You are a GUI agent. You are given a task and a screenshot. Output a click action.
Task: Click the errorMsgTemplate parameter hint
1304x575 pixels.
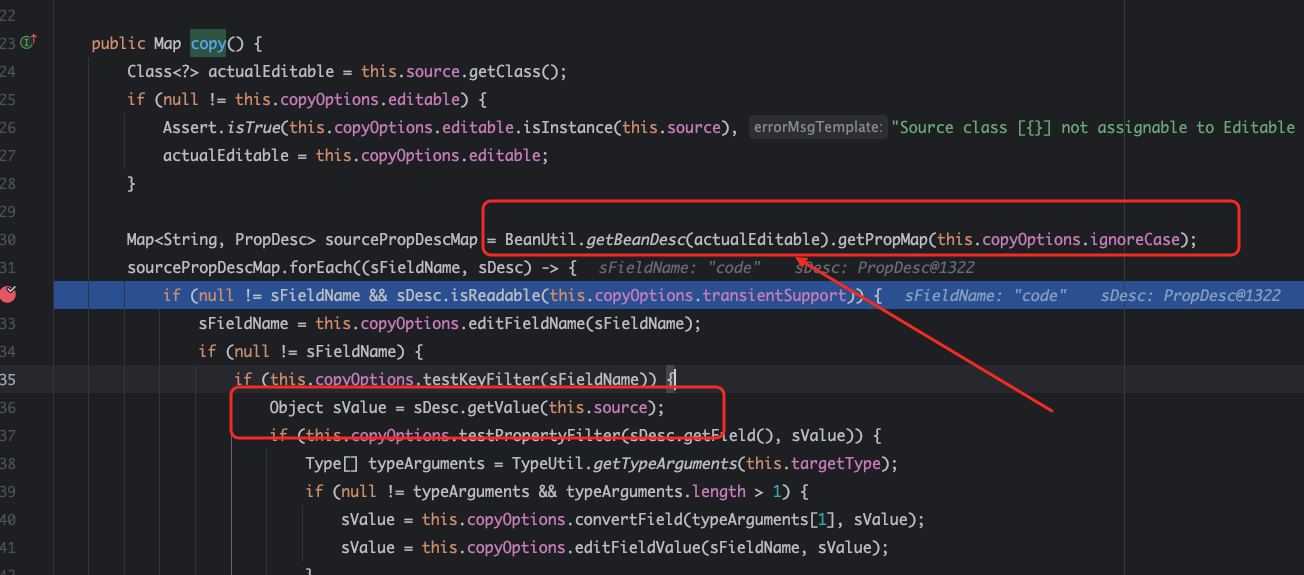(x=818, y=127)
